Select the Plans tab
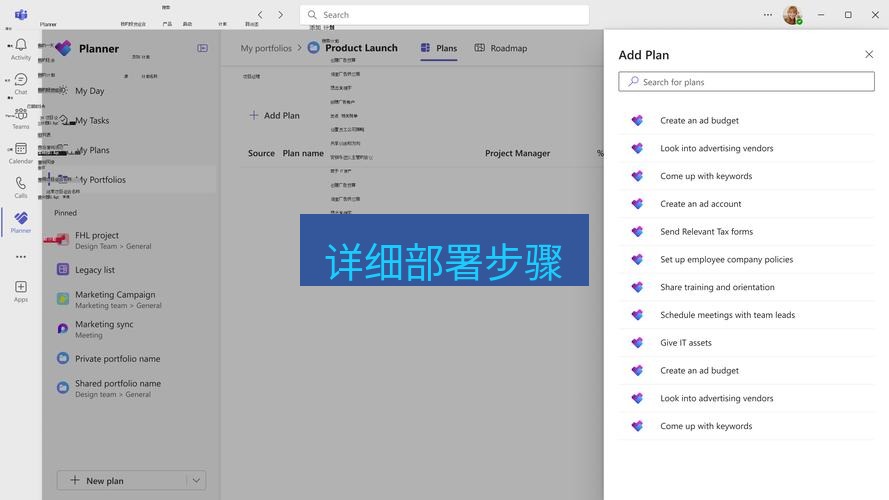889x500 pixels. tap(439, 48)
